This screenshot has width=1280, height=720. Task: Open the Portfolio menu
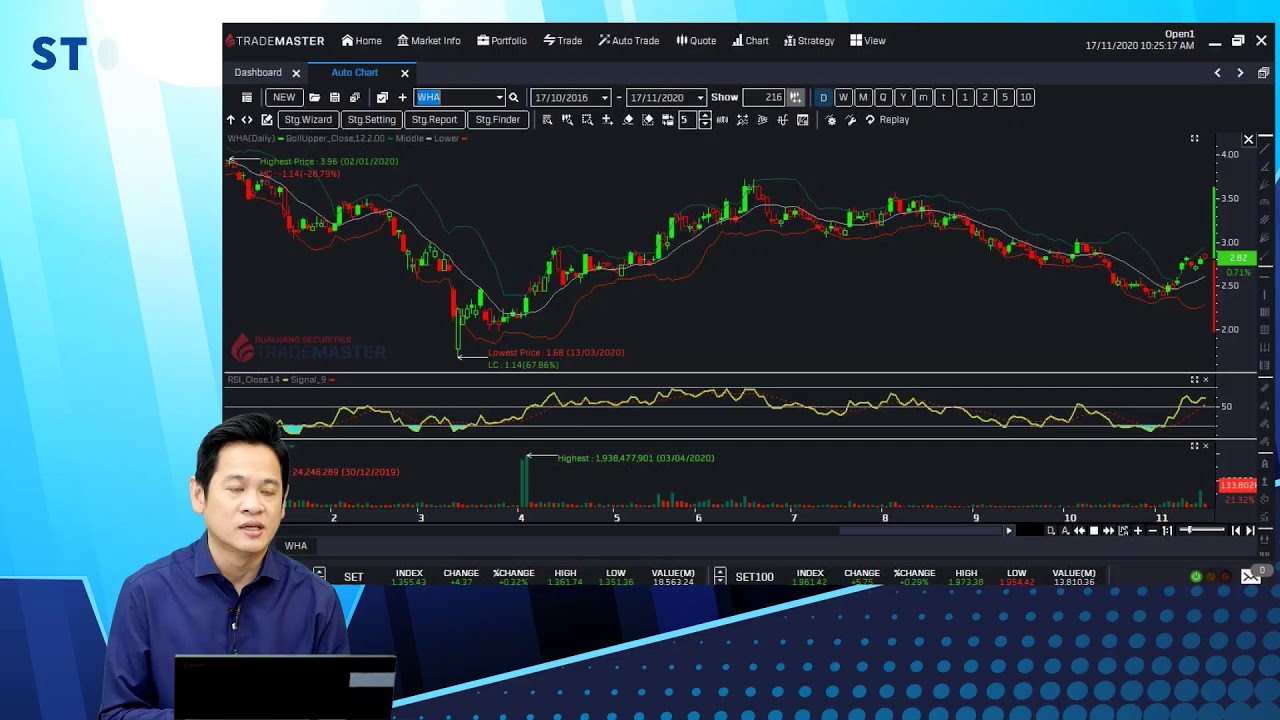click(x=502, y=41)
